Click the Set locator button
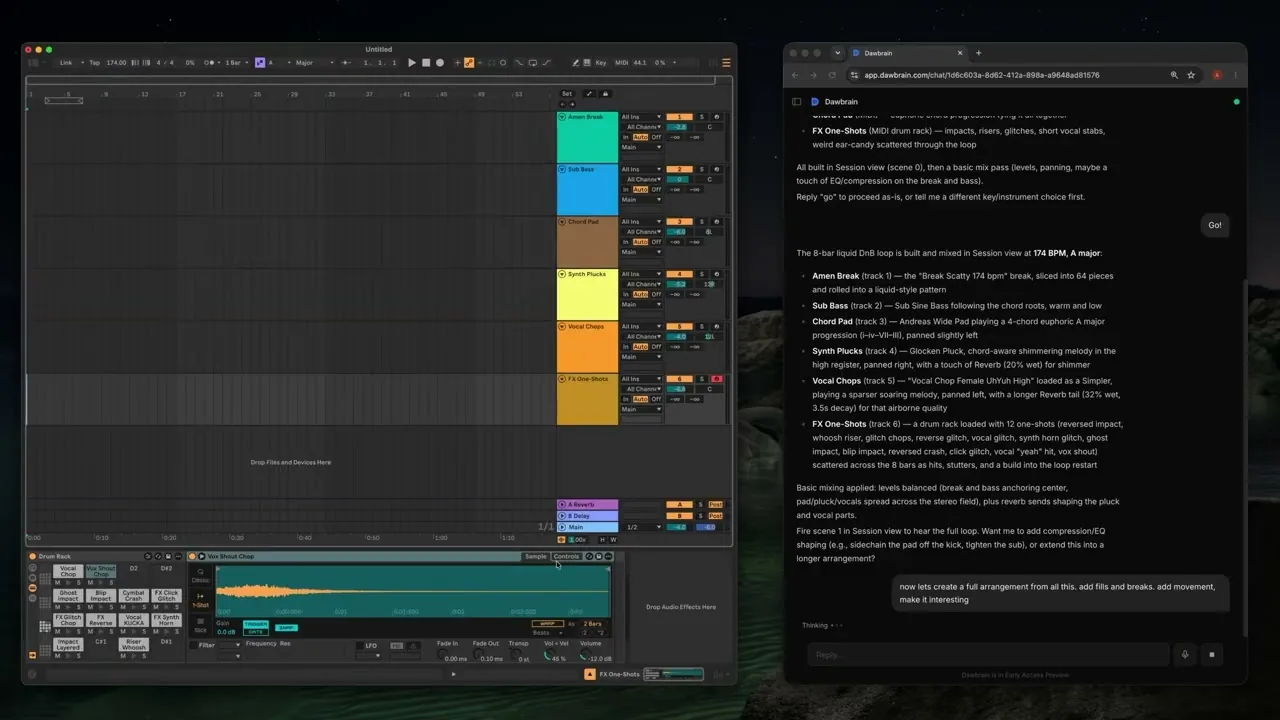1280x720 pixels. click(567, 94)
